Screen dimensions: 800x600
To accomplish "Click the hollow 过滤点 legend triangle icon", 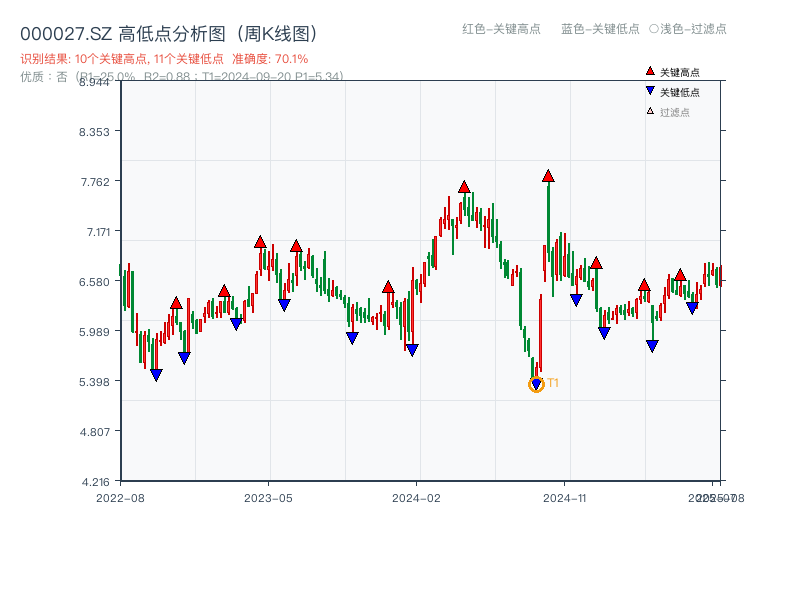I will click(650, 111).
